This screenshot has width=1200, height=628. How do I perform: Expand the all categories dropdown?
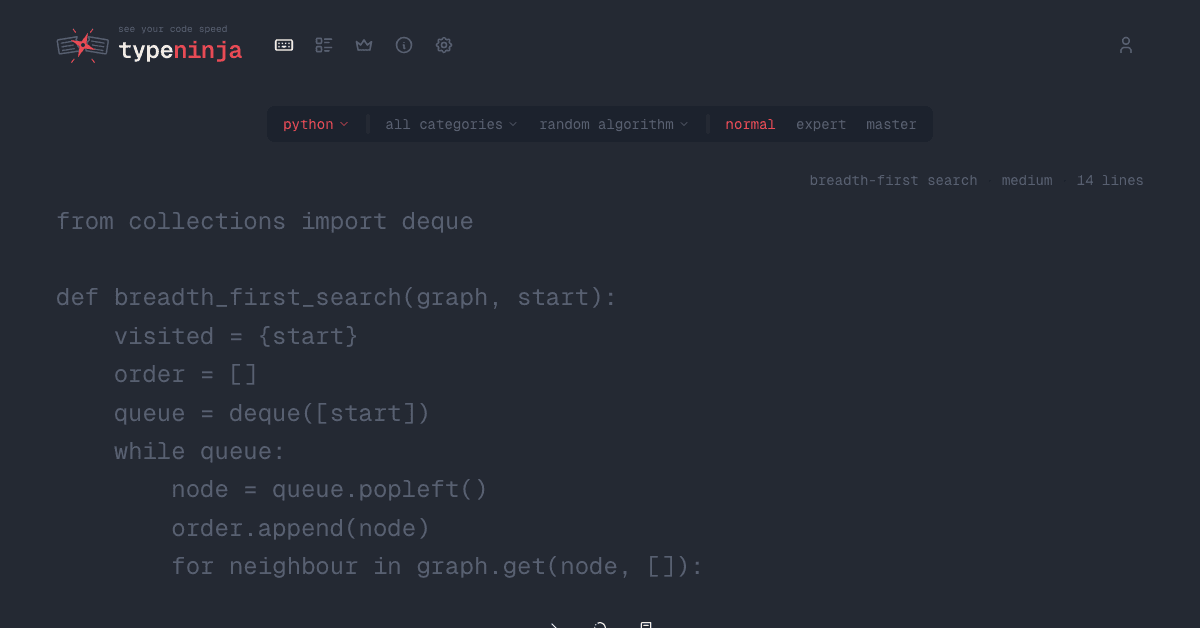point(451,124)
